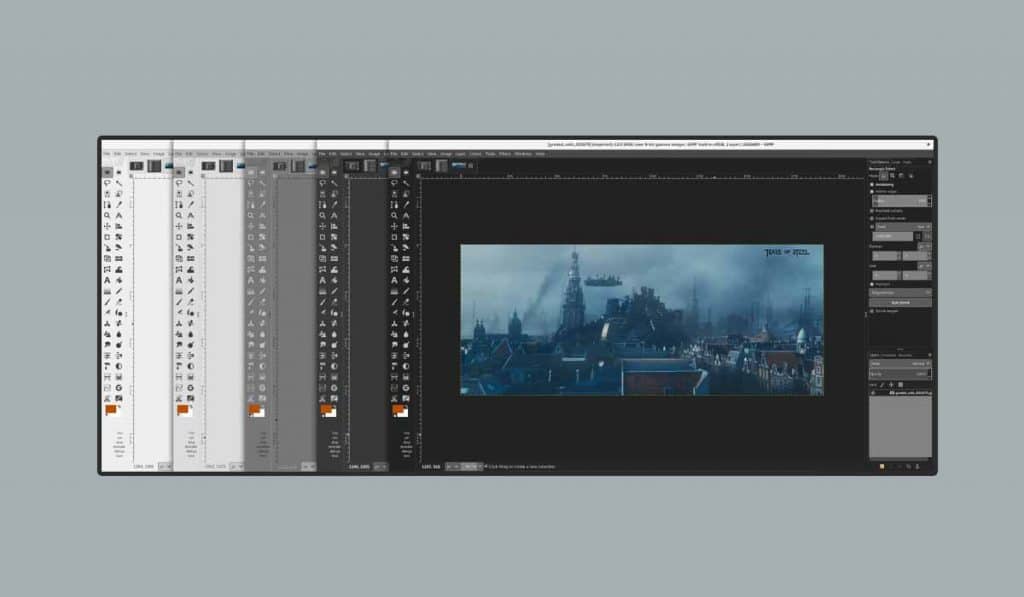1024x597 pixels.
Task: Select Align tool in darkest-theme toolbox
Action: [406, 226]
